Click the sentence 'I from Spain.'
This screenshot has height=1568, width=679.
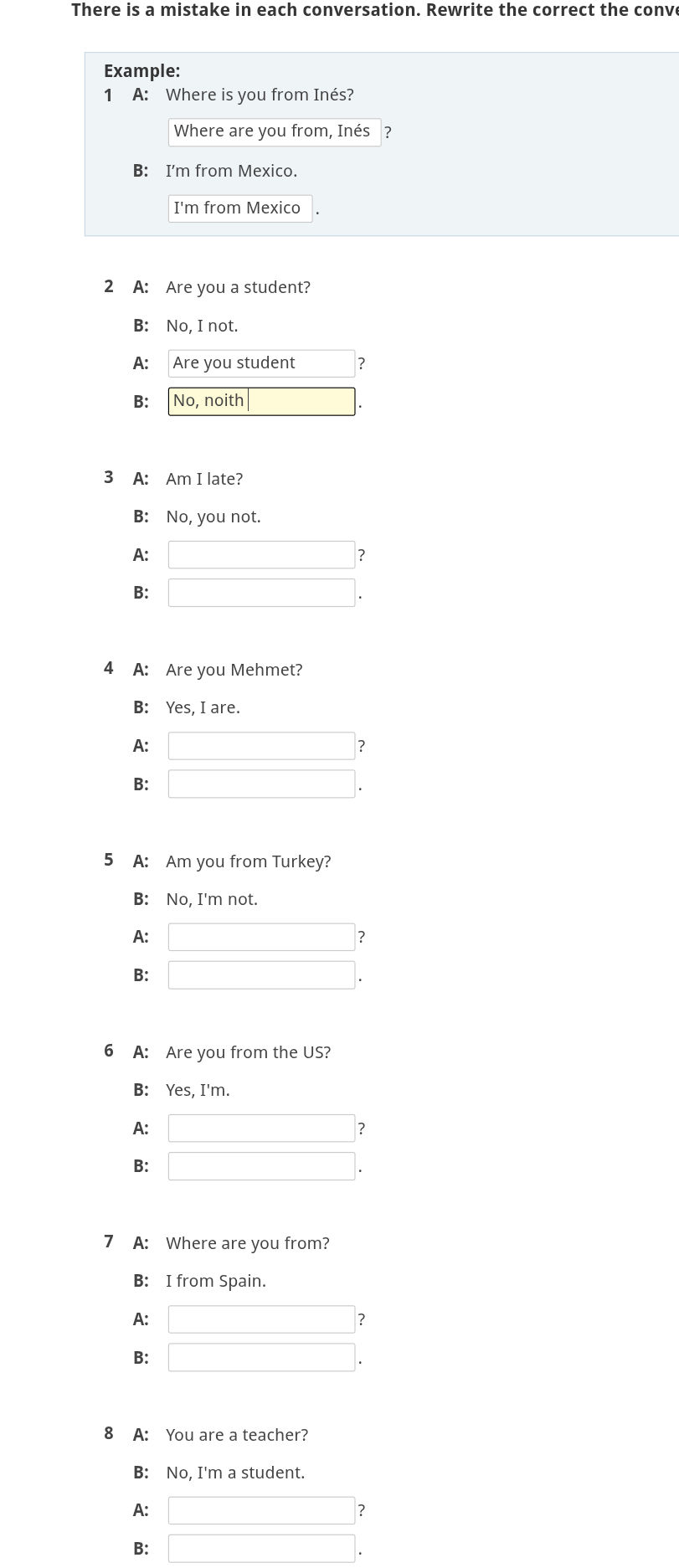(215, 1281)
